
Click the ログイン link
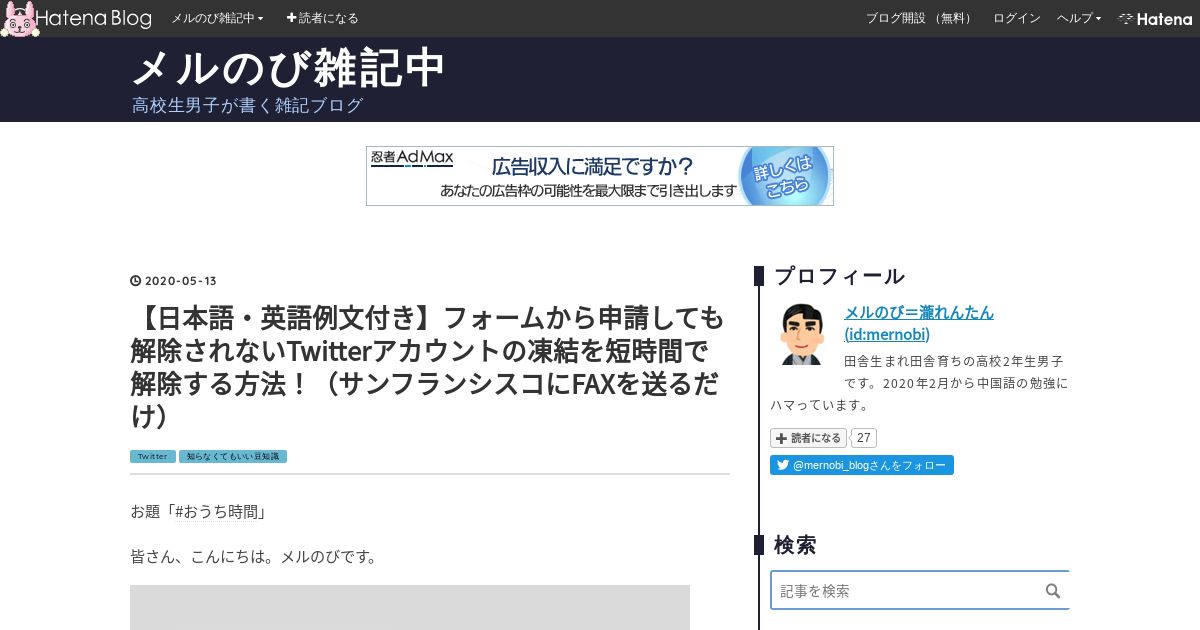(1016, 18)
